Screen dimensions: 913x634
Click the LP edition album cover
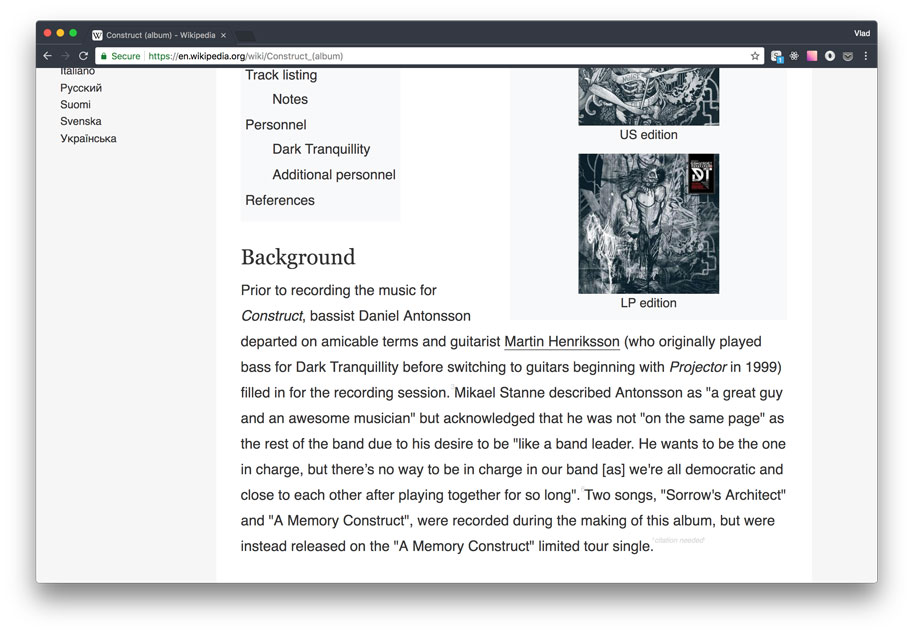click(648, 224)
